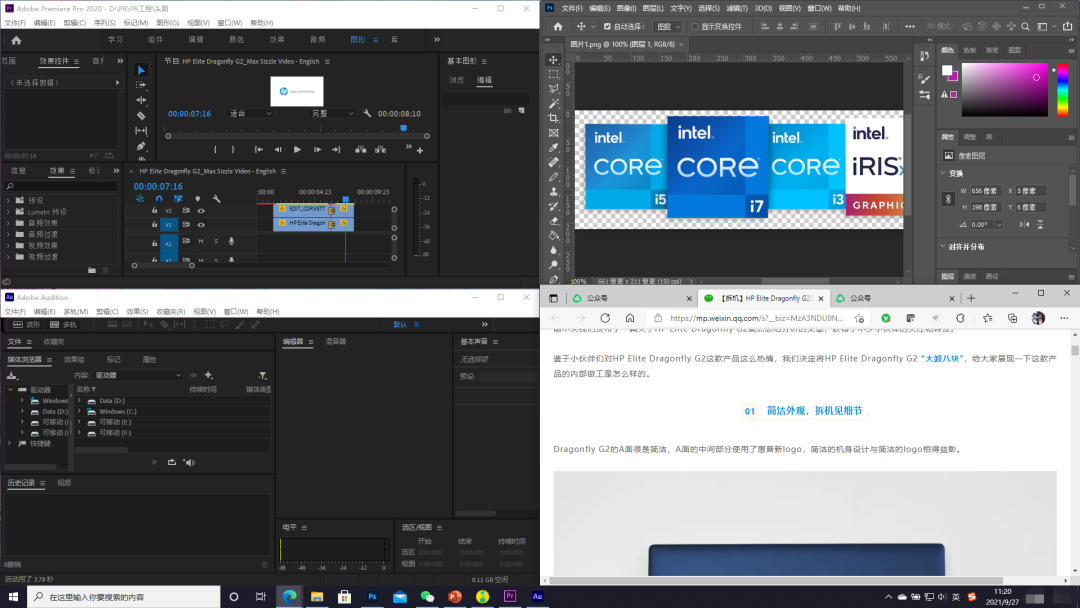Click Premiere's step forward one frame button
This screenshot has width=1080, height=608.
(317, 149)
